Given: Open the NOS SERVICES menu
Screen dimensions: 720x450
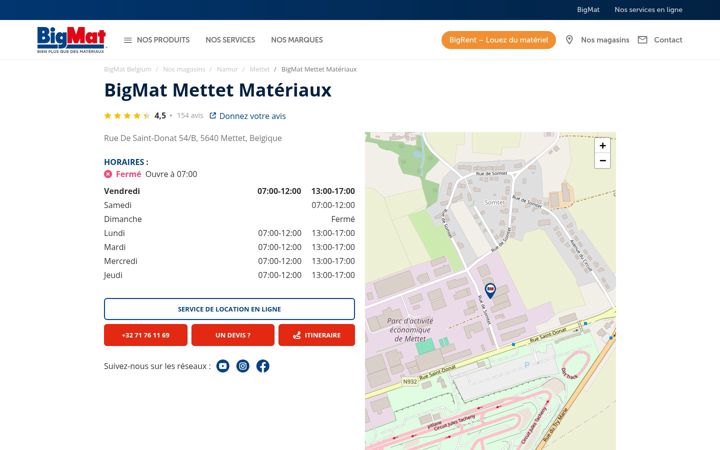Looking at the screenshot, I should [x=230, y=40].
